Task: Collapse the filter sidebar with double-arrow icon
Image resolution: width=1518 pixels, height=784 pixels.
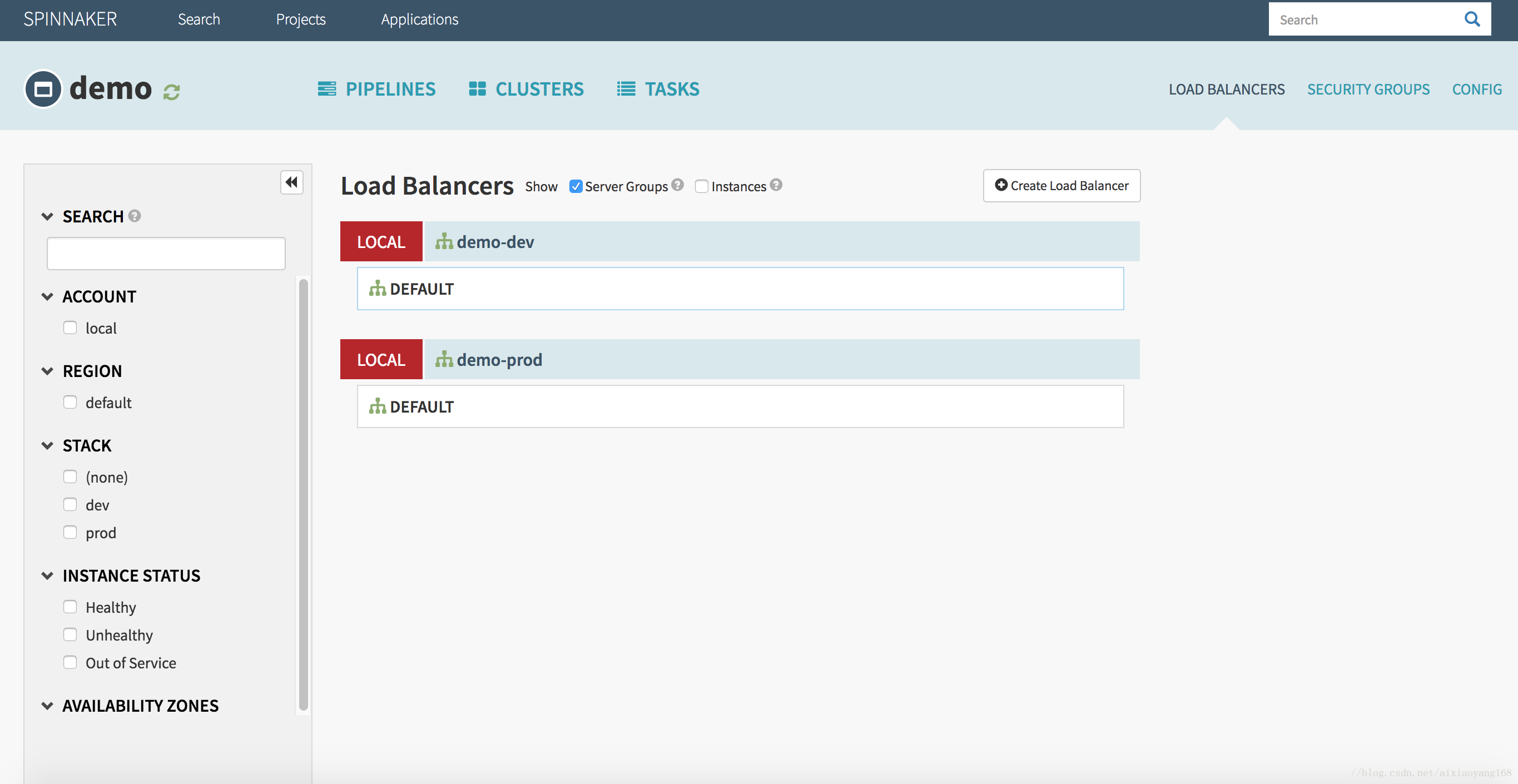Action: pyautogui.click(x=292, y=182)
